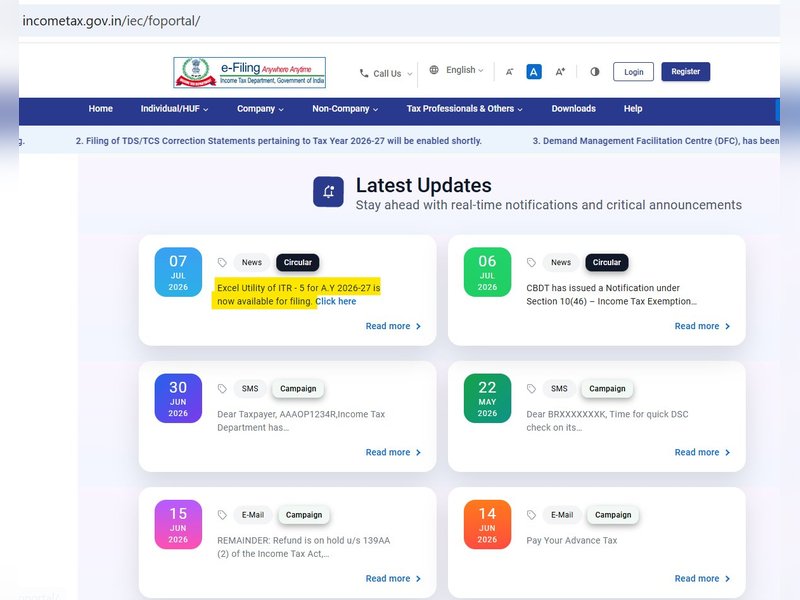Image resolution: width=800 pixels, height=600 pixels.
Task: Click the tag icon on the 15 Jun card
Action: 222,515
